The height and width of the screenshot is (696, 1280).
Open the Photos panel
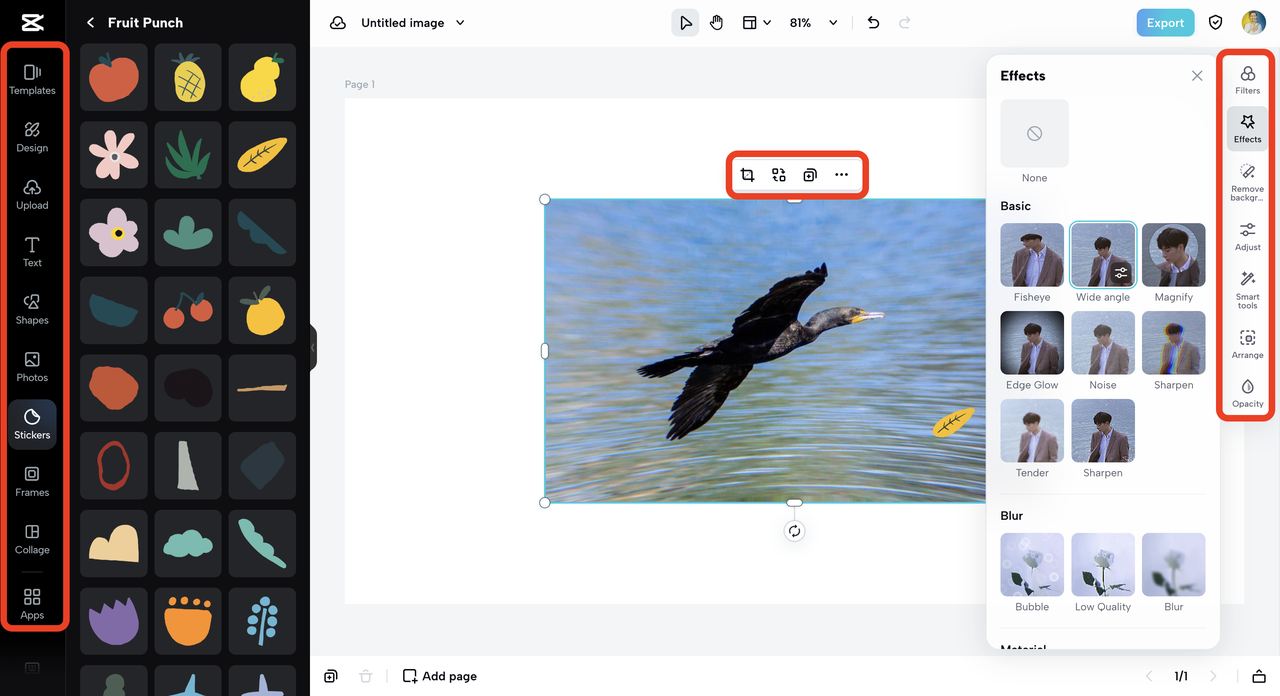tap(32, 367)
